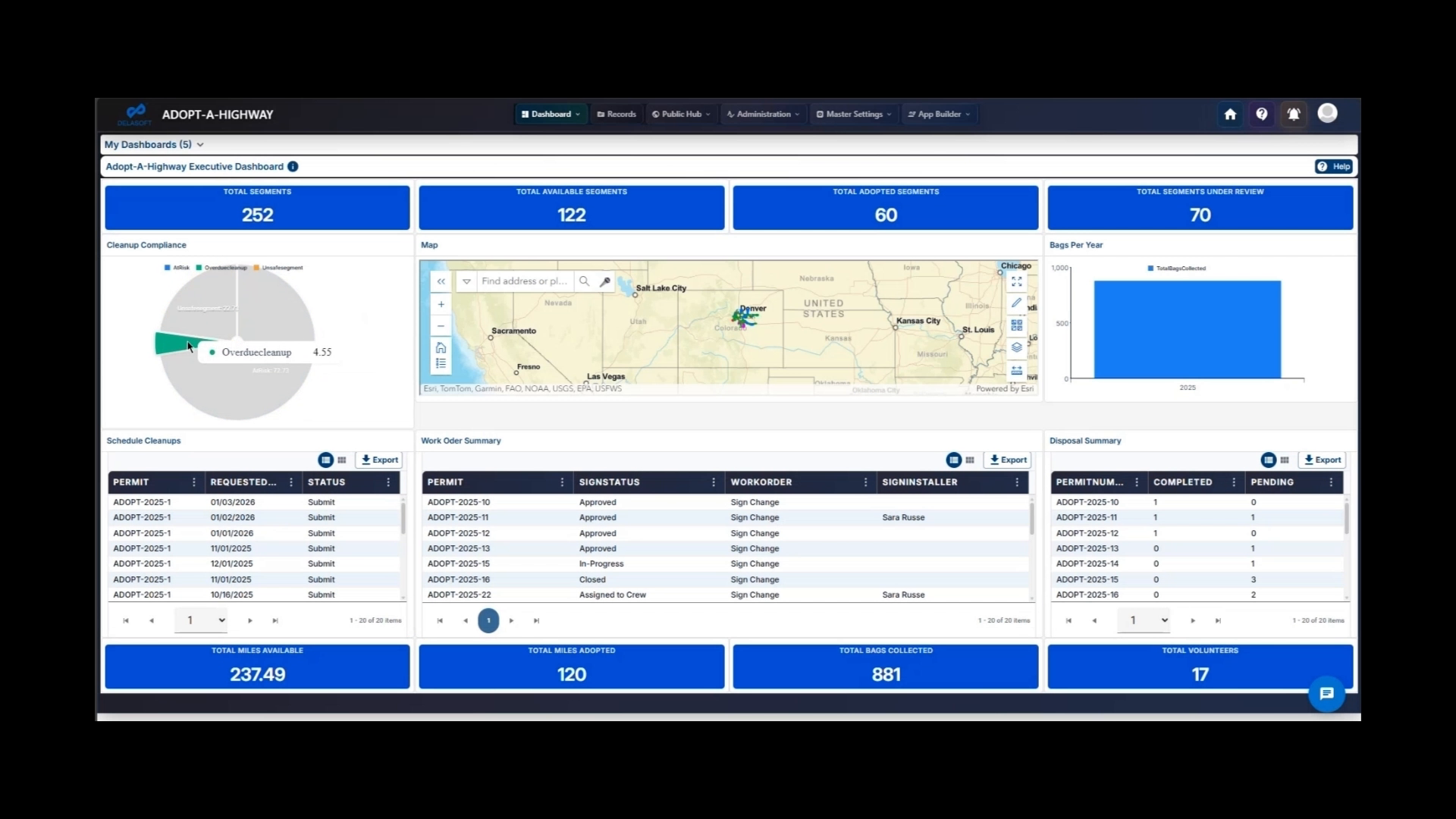Click the map home extent icon

pyautogui.click(x=441, y=348)
